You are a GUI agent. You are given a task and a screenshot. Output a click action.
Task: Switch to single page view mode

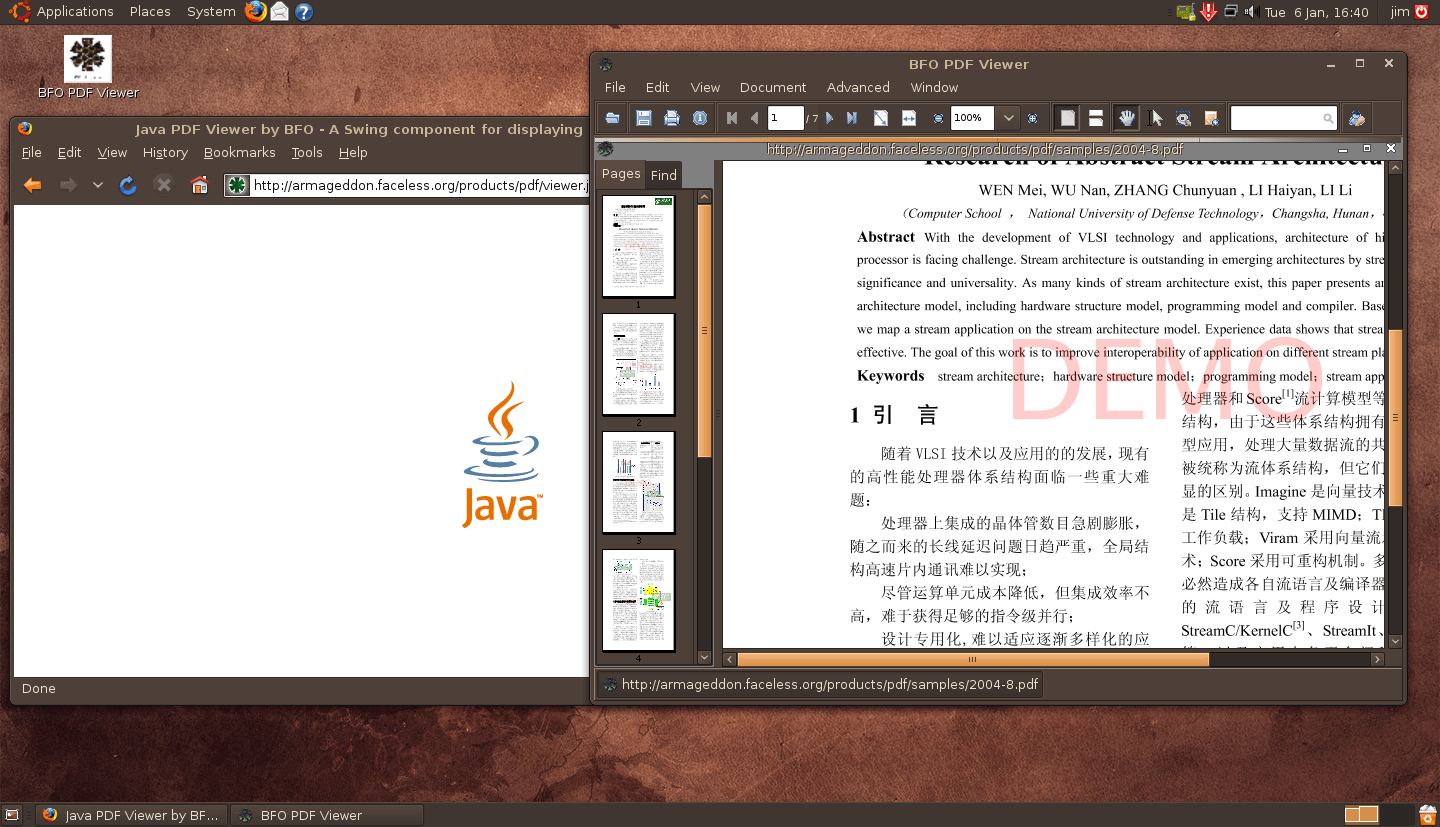coord(1066,117)
